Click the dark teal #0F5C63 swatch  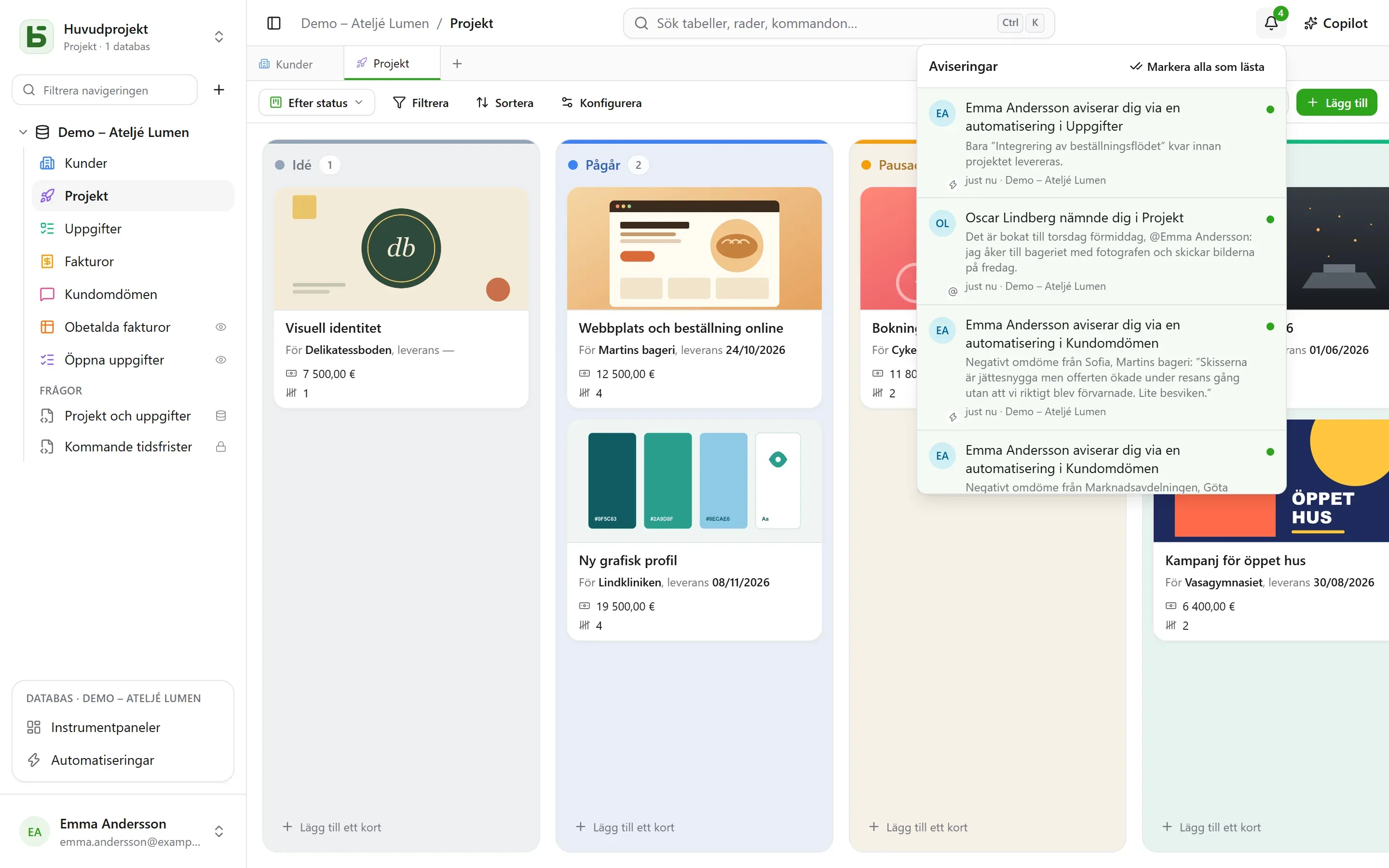(612, 480)
